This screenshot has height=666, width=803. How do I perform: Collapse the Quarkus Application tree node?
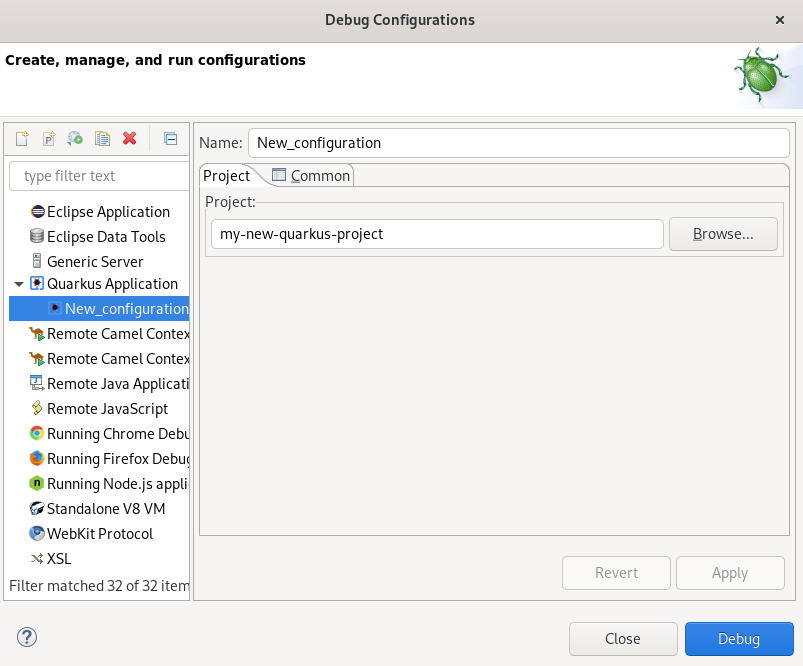point(19,283)
